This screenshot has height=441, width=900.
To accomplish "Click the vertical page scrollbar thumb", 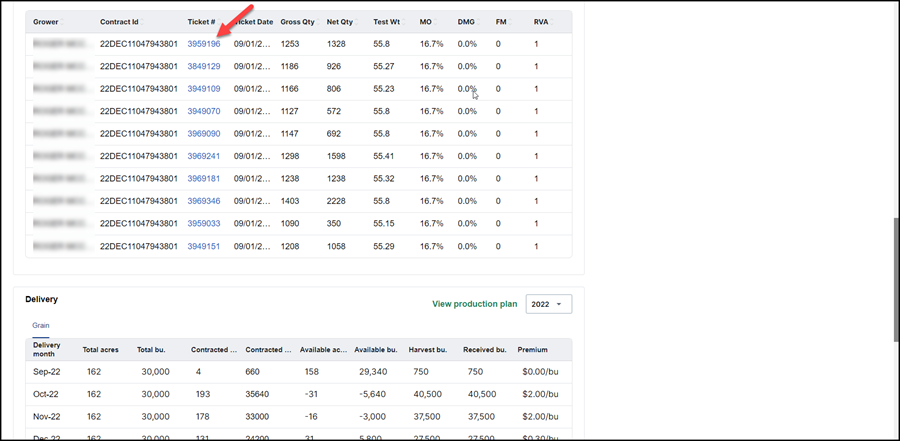I will pos(897,280).
